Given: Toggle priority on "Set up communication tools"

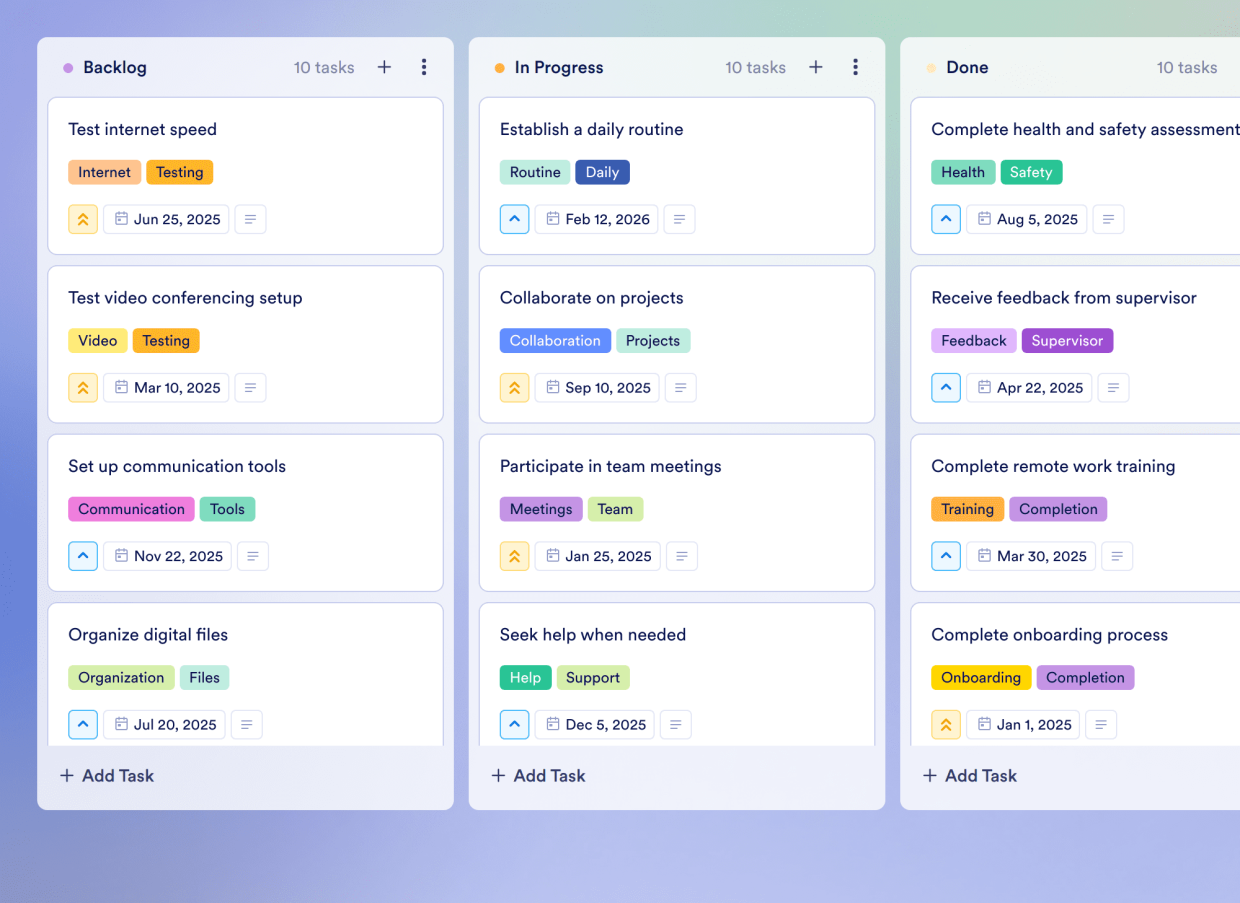Looking at the screenshot, I should tap(83, 556).
